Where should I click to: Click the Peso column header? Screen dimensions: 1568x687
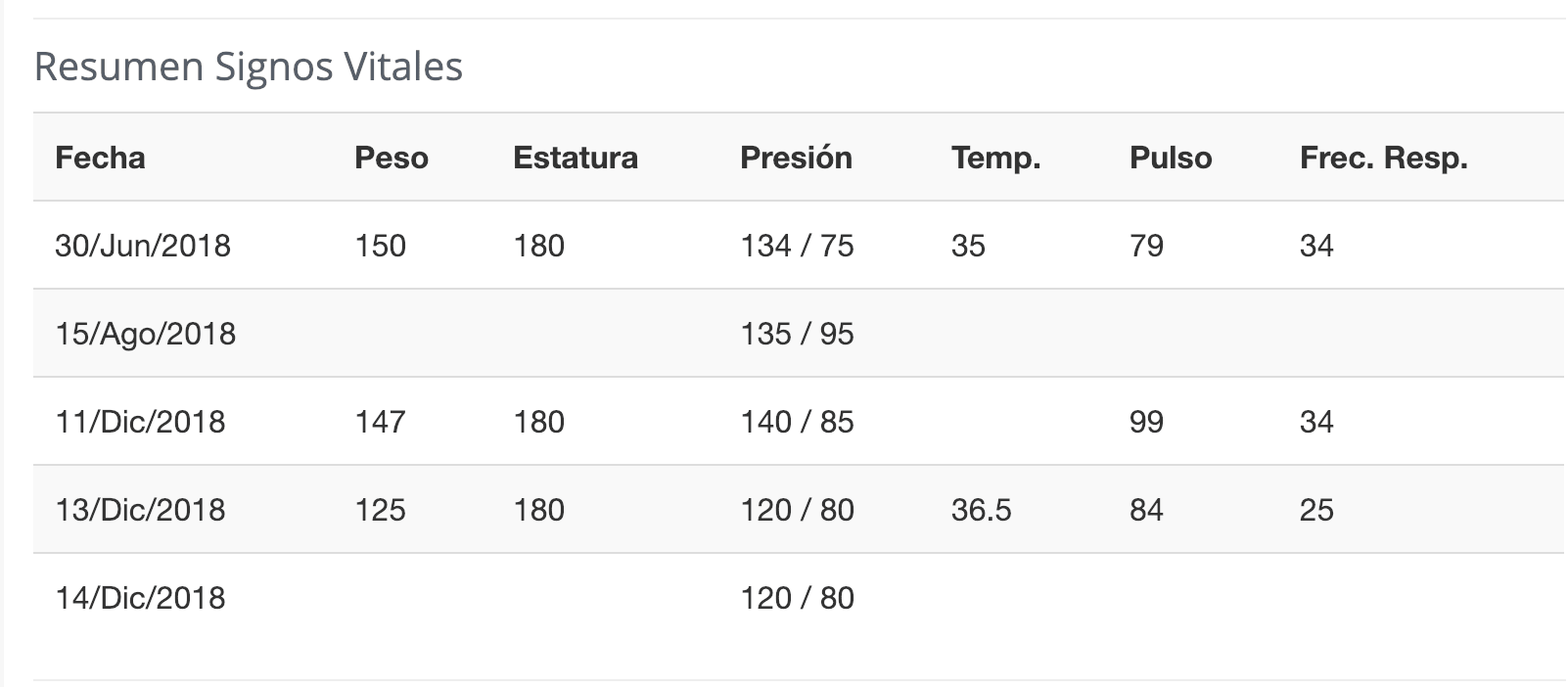click(392, 158)
